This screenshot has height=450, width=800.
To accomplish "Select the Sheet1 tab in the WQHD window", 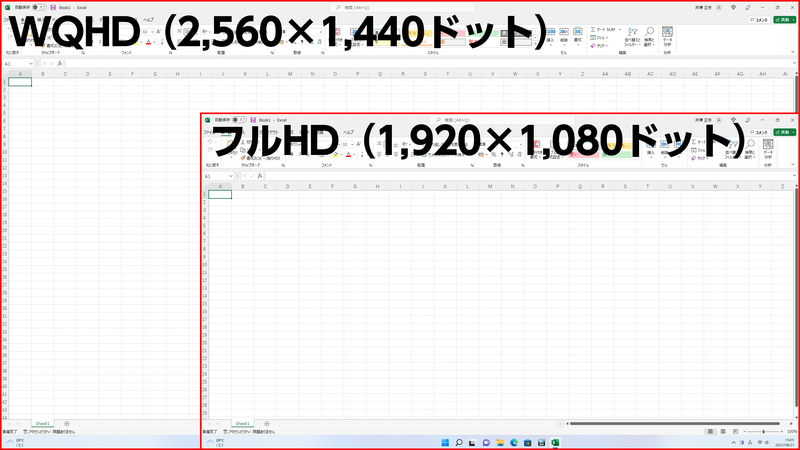I will [x=42, y=423].
